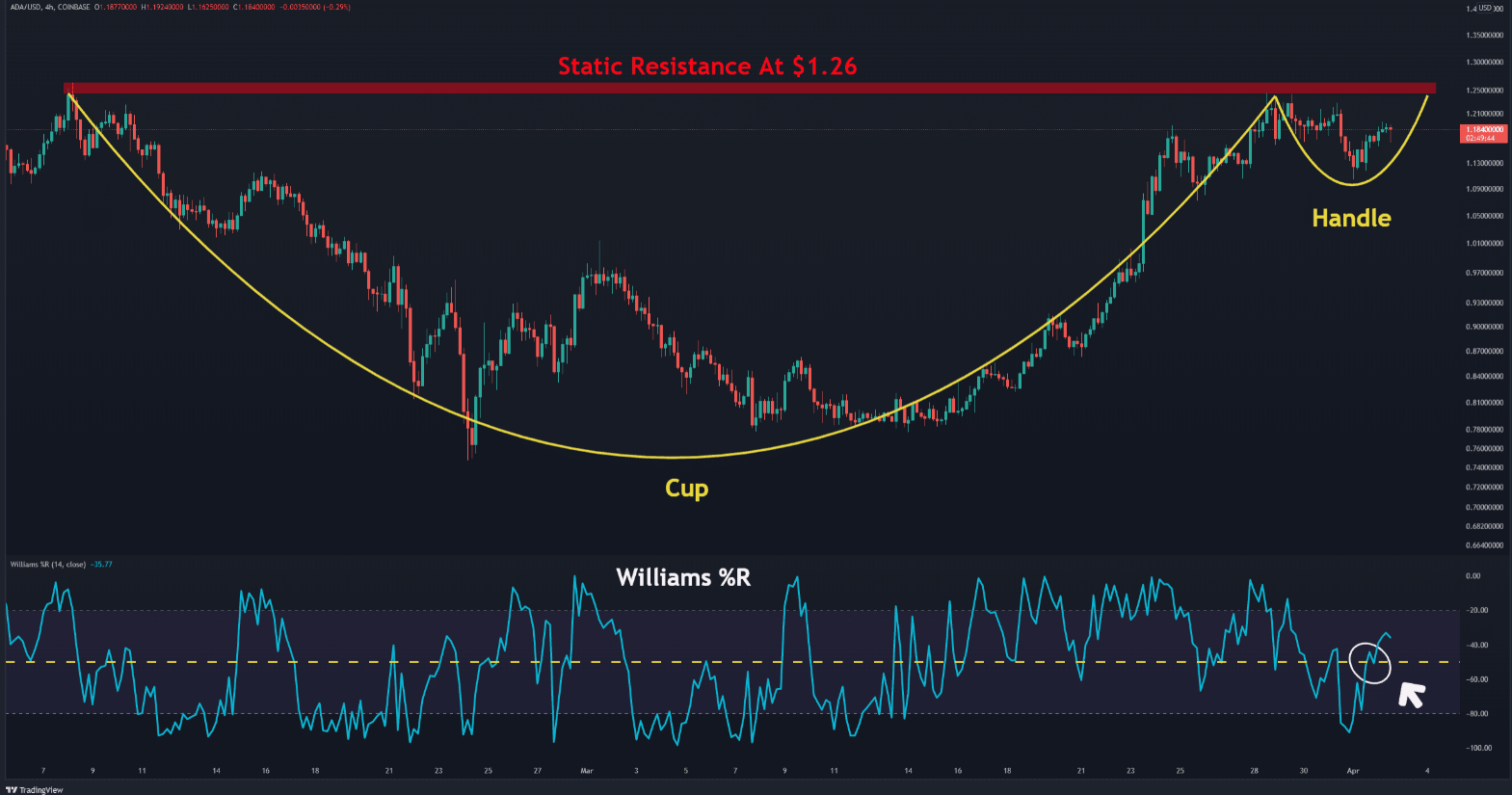Viewport: 1512px width, 795px height.
Task: Click the 0.74000000 price axis label
Action: point(1484,468)
